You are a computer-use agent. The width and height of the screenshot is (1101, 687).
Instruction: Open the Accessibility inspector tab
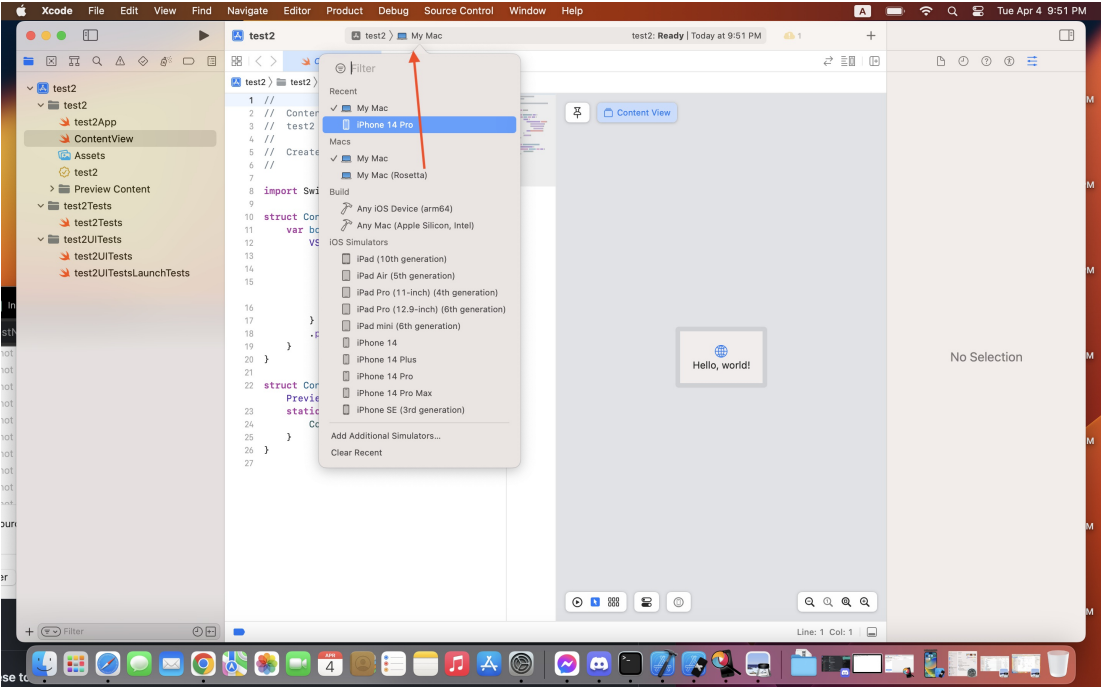(1009, 61)
